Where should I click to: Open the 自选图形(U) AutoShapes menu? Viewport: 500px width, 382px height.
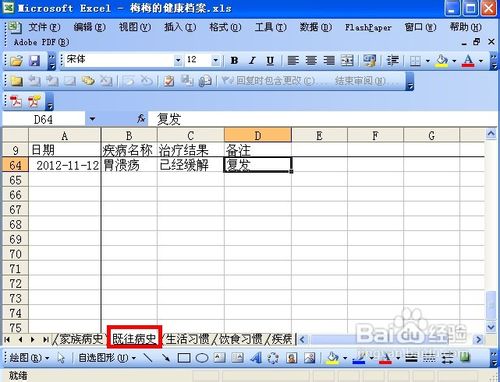[x=107, y=358]
